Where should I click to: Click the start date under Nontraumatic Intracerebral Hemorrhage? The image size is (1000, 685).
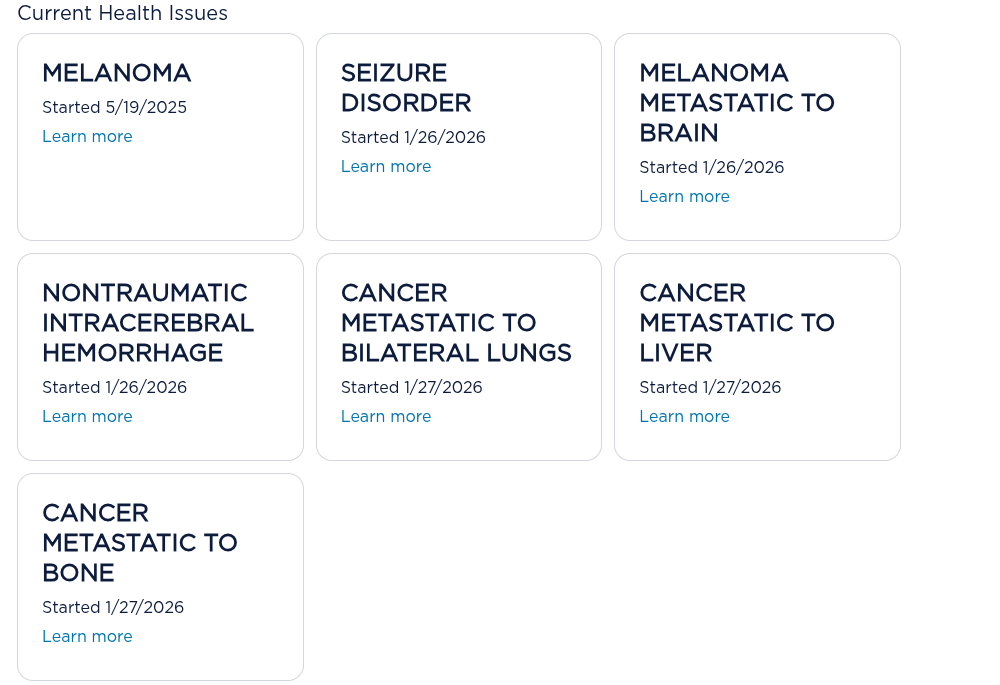pyautogui.click(x=114, y=388)
